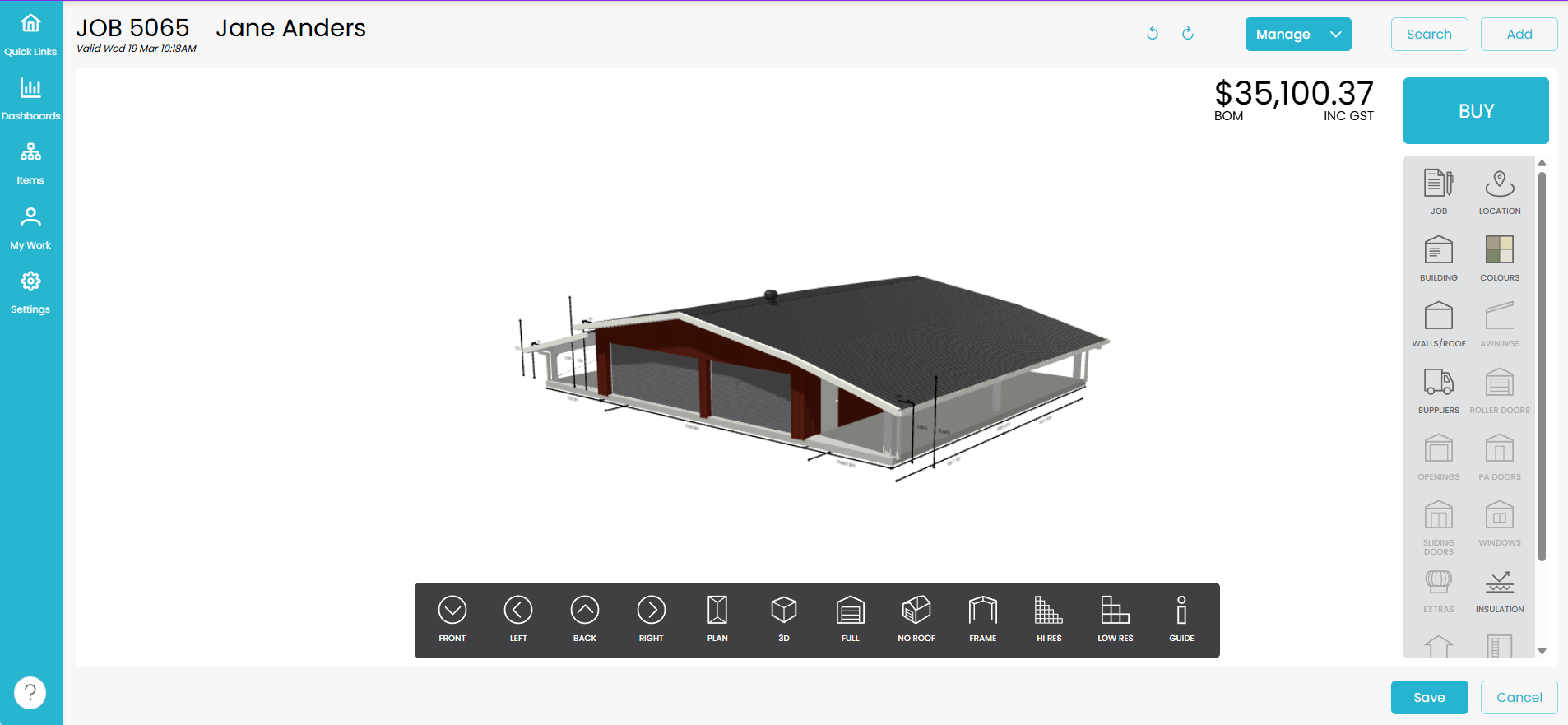This screenshot has height=725, width=1568.
Task: Click the undo arrow icon
Action: coord(1153,34)
